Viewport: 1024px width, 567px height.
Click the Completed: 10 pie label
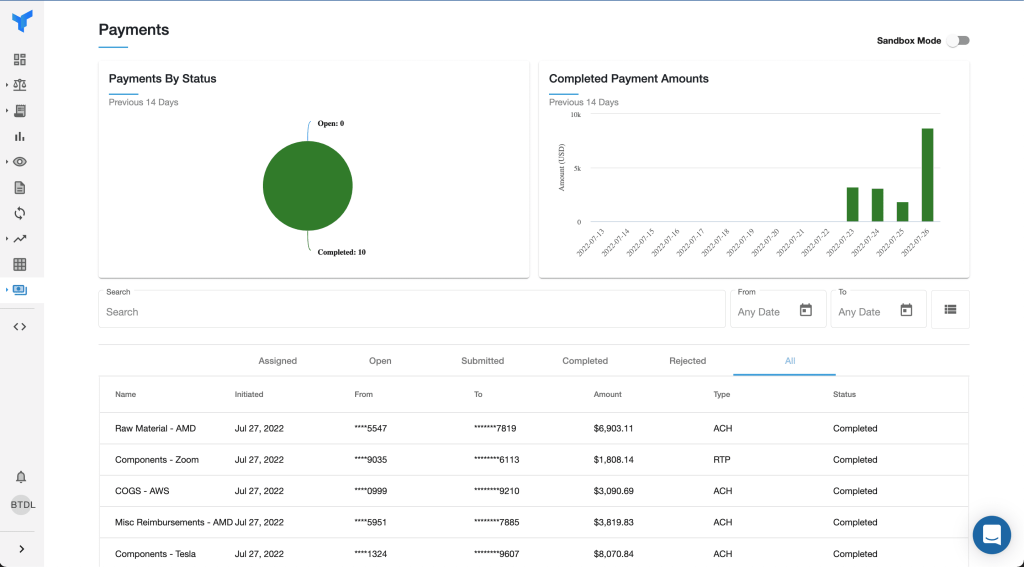342,252
